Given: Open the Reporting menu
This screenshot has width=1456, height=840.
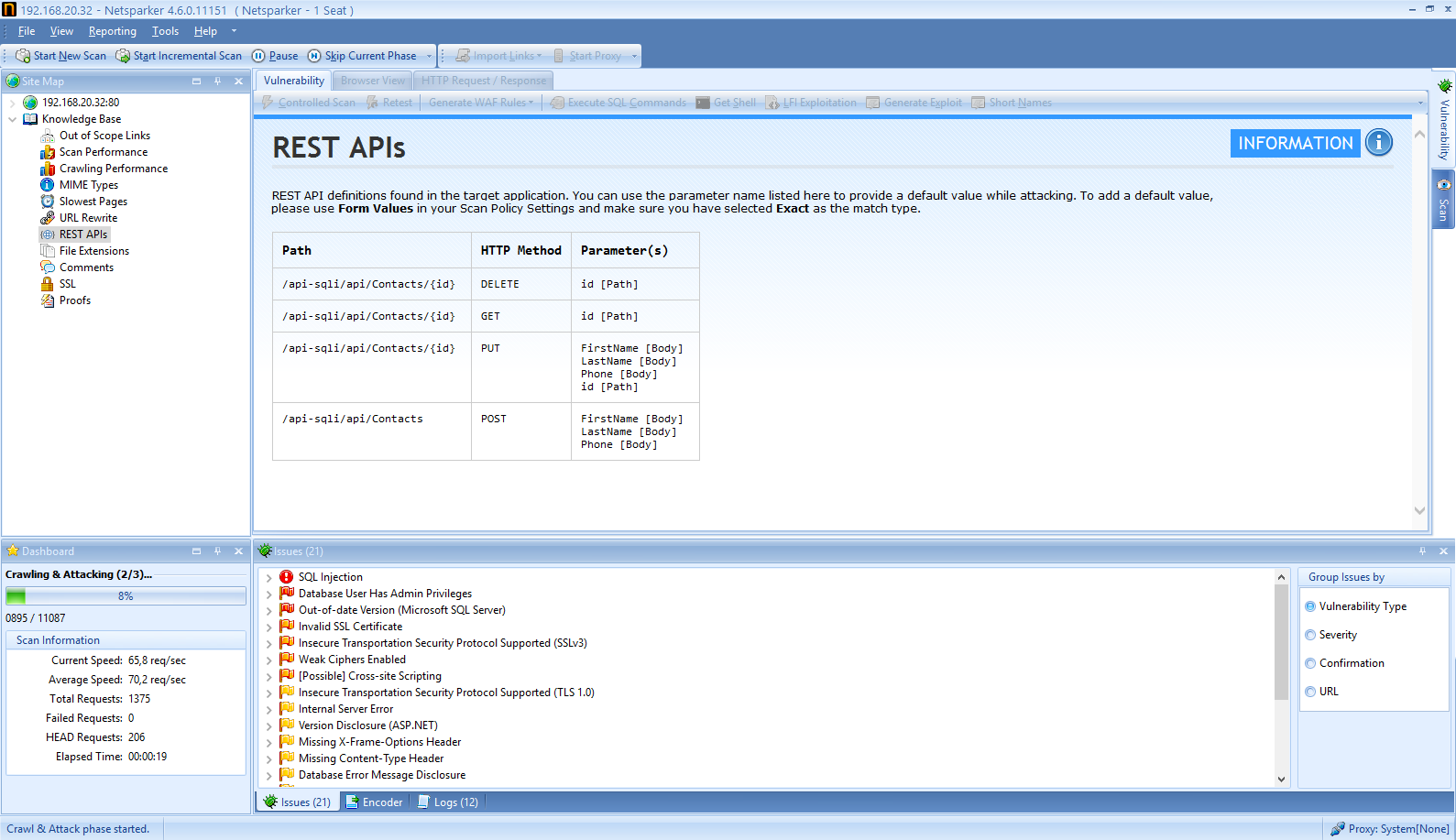Looking at the screenshot, I should pyautogui.click(x=113, y=31).
